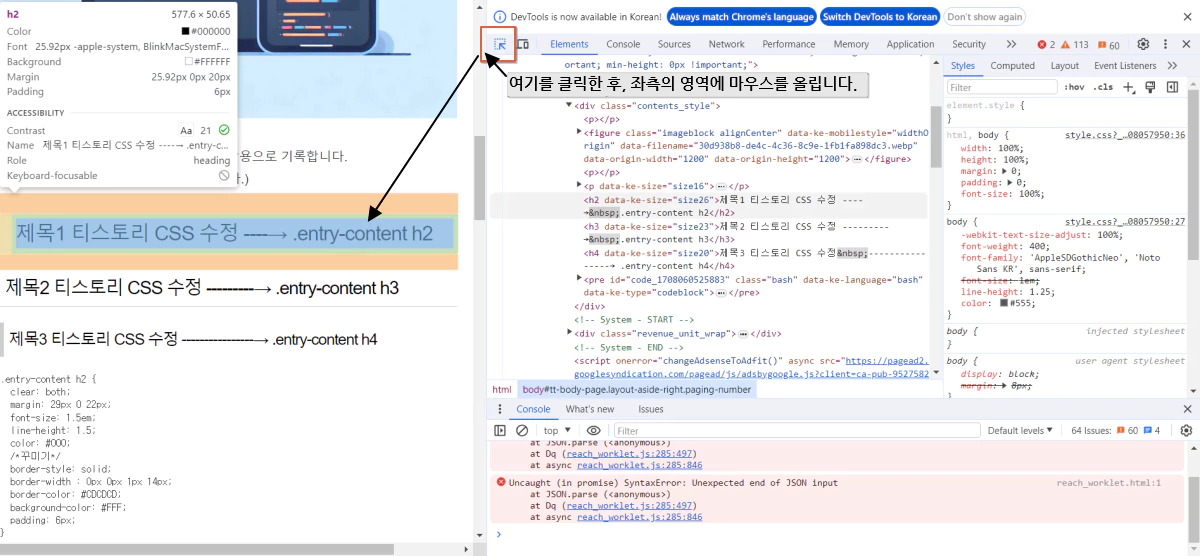This screenshot has width=1200, height=556.
Task: Open console settings gear
Action: 1186,430
